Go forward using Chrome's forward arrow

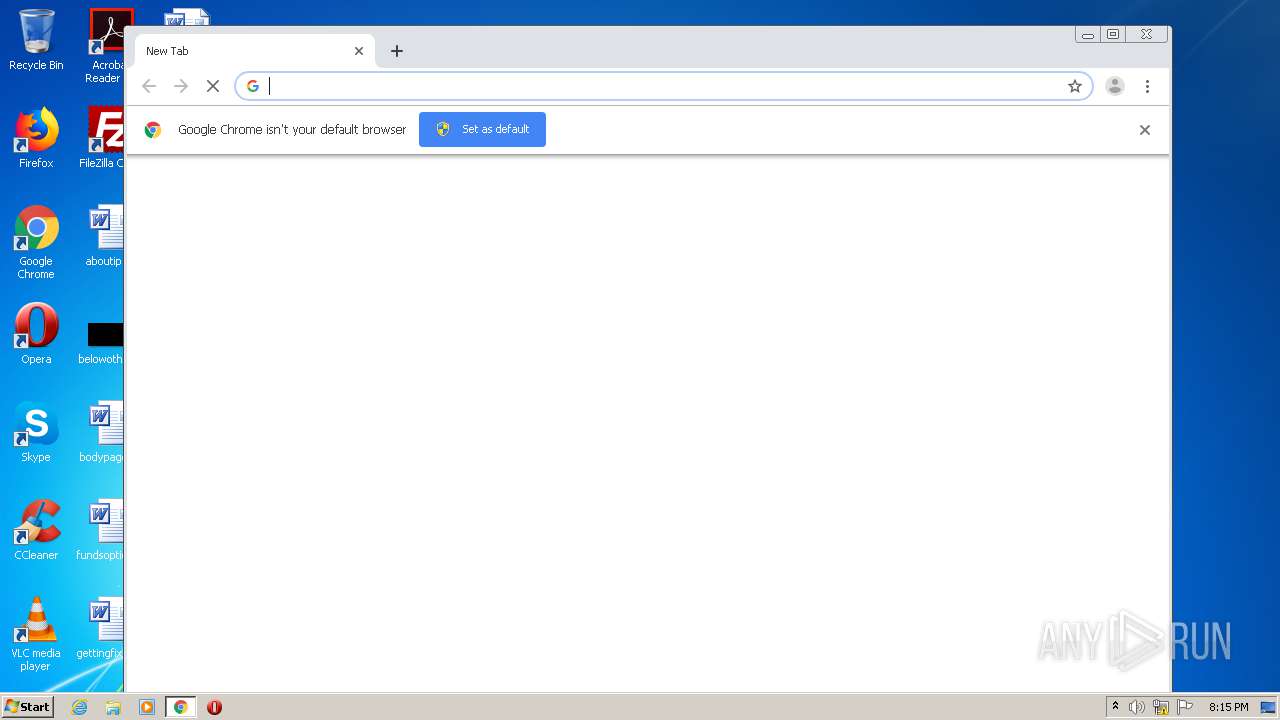pyautogui.click(x=181, y=86)
